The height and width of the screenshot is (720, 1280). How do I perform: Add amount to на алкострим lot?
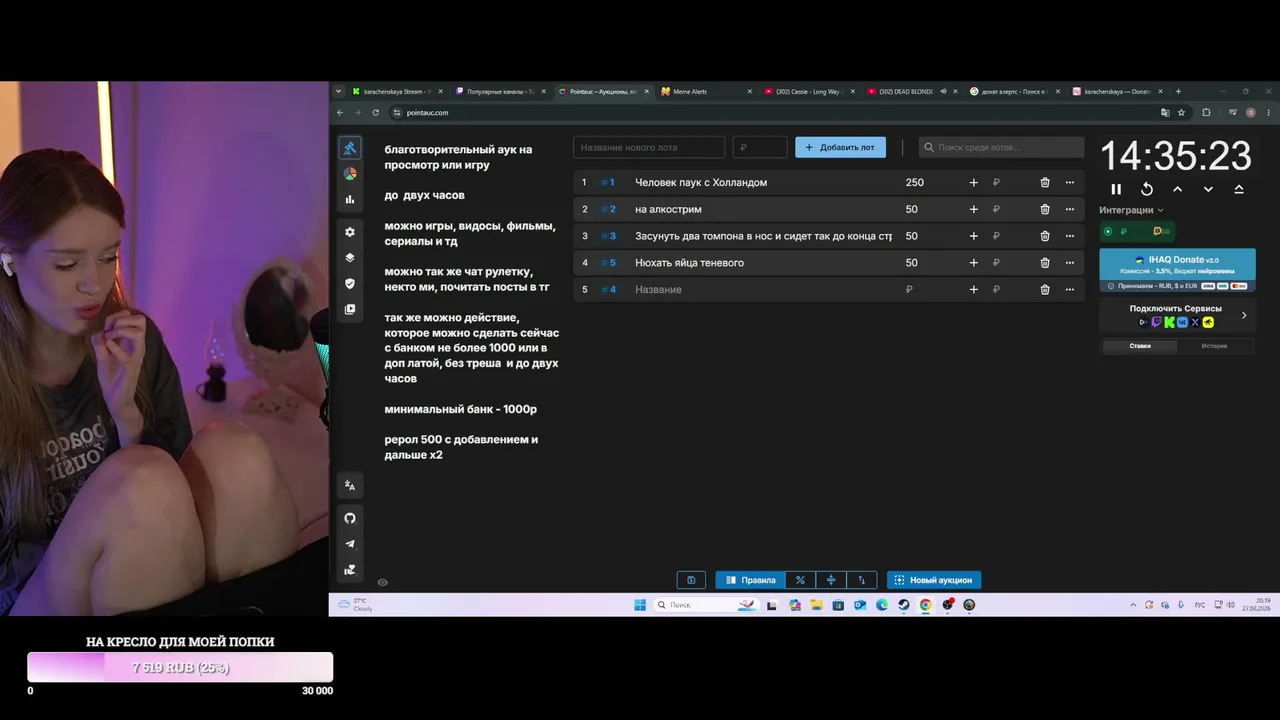pos(973,209)
